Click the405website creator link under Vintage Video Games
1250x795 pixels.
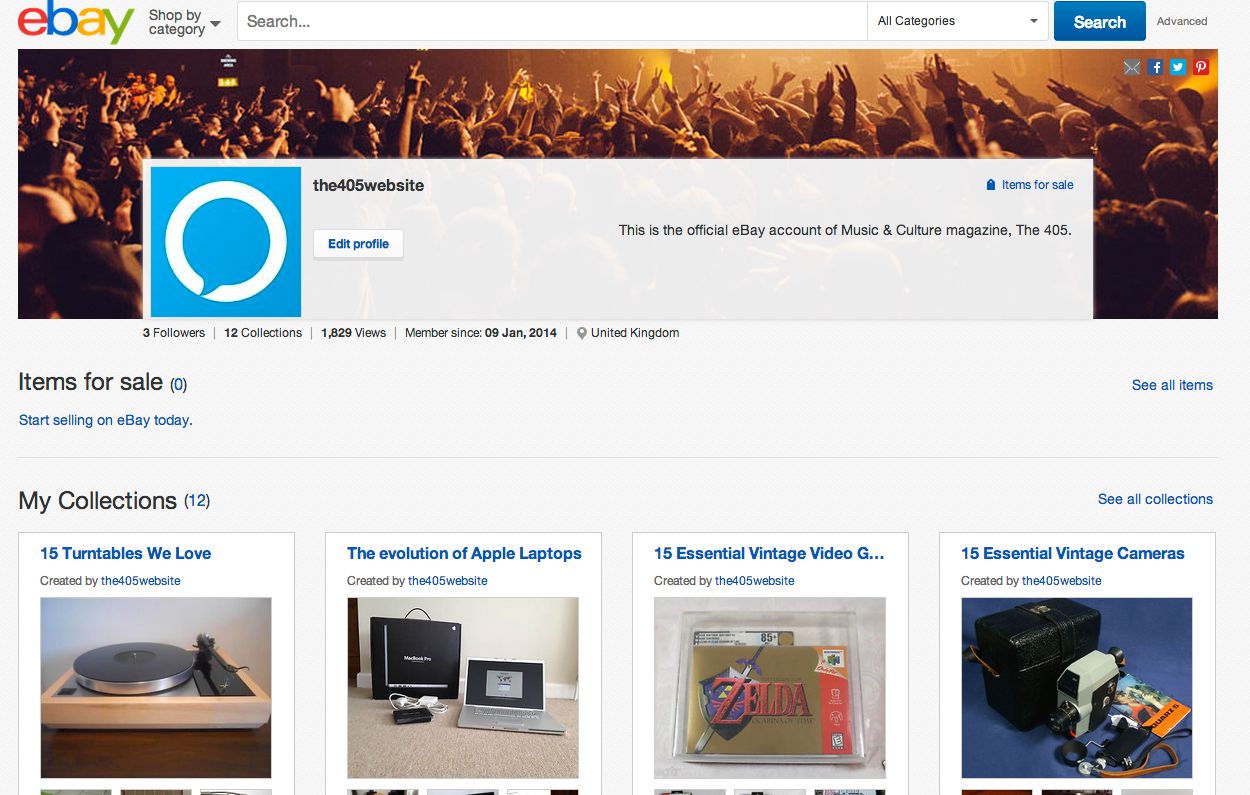[755, 581]
